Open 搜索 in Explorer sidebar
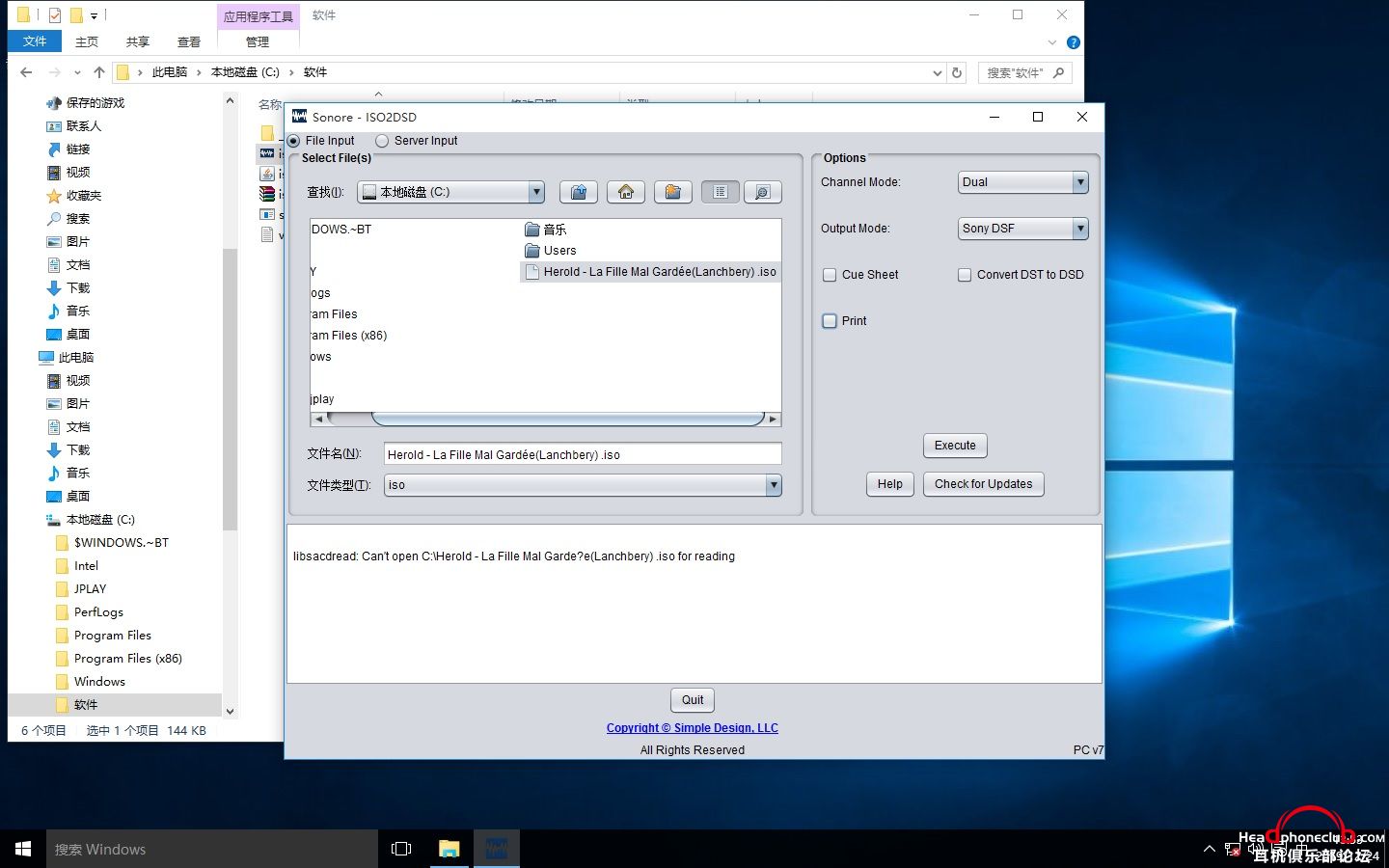Image resolution: width=1389 pixels, height=868 pixels. tap(68, 219)
